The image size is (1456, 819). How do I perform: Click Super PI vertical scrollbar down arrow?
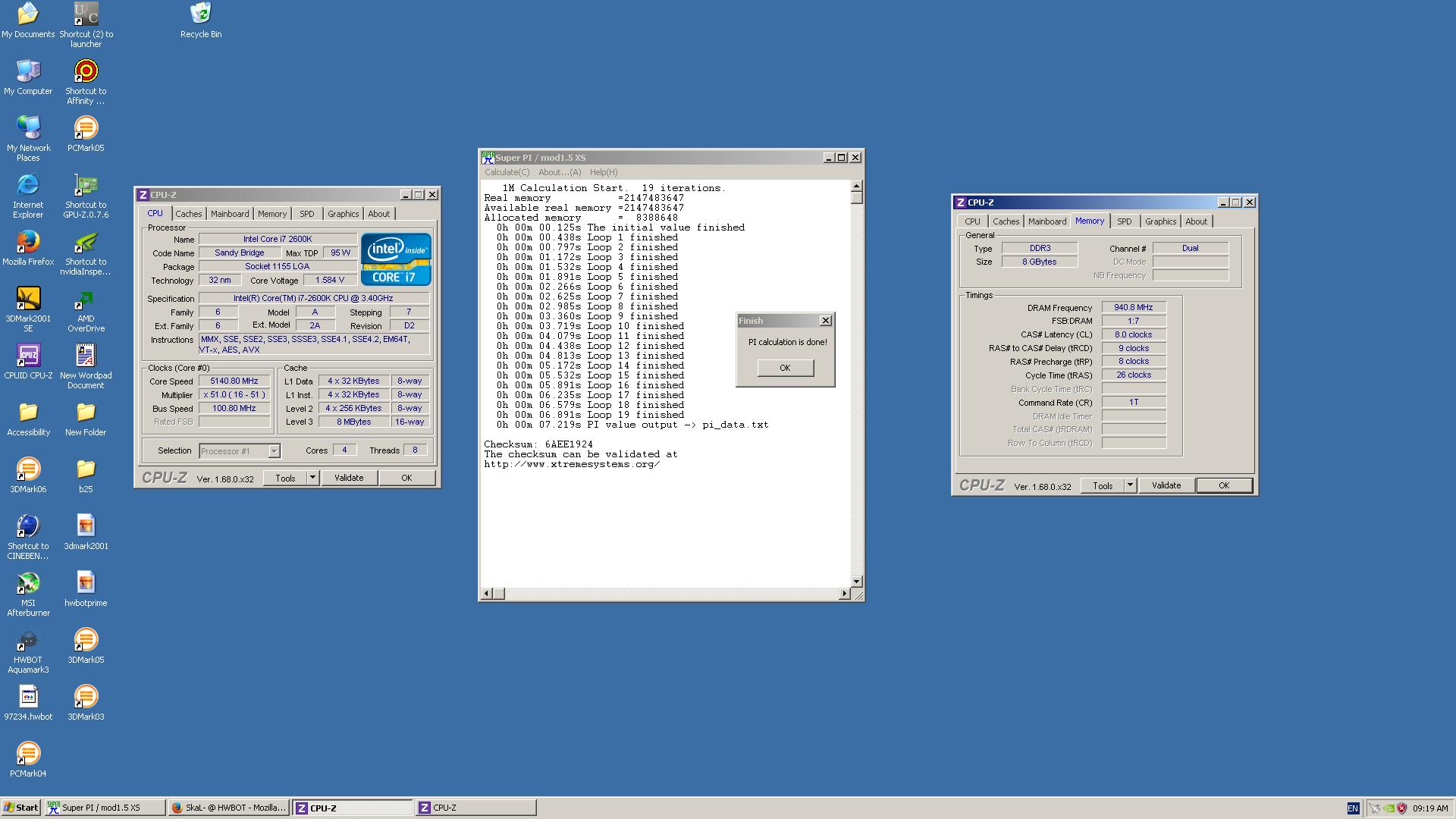(x=856, y=582)
